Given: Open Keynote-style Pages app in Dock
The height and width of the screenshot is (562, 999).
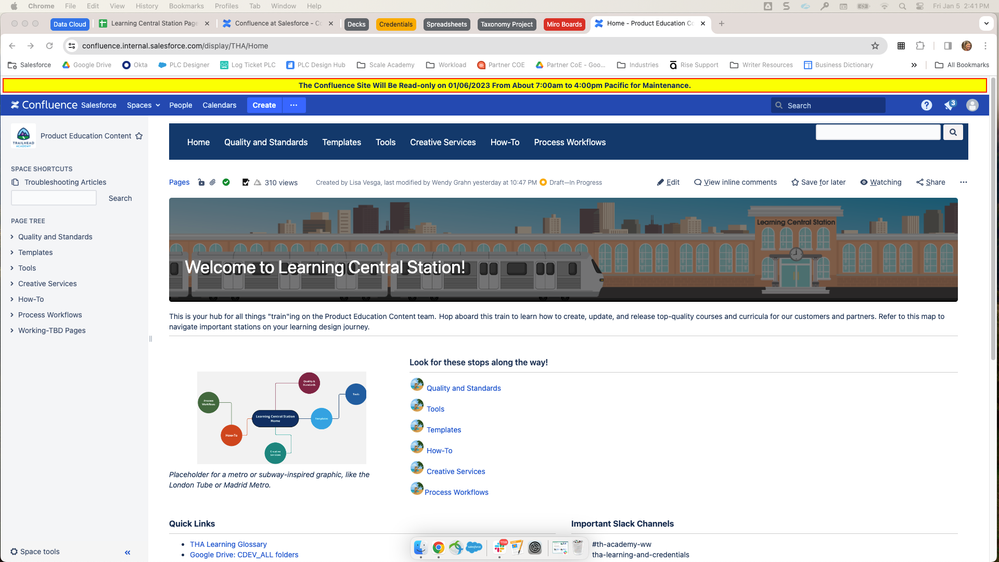Looking at the screenshot, I should [x=516, y=547].
